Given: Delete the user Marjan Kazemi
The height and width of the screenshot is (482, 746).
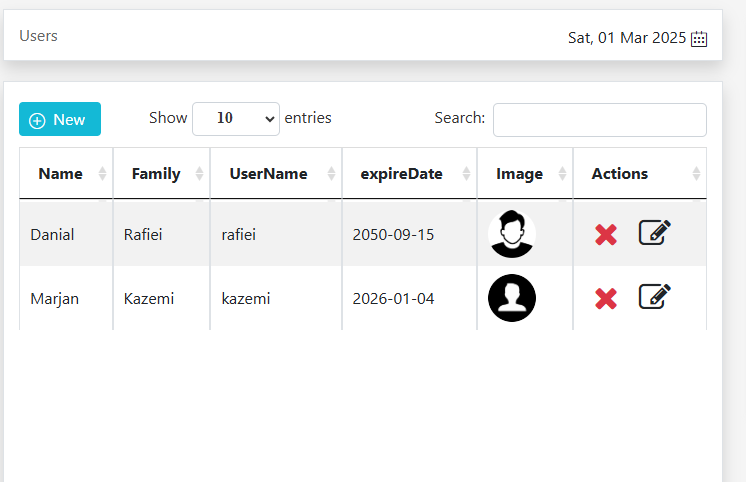Looking at the screenshot, I should pos(605,298).
